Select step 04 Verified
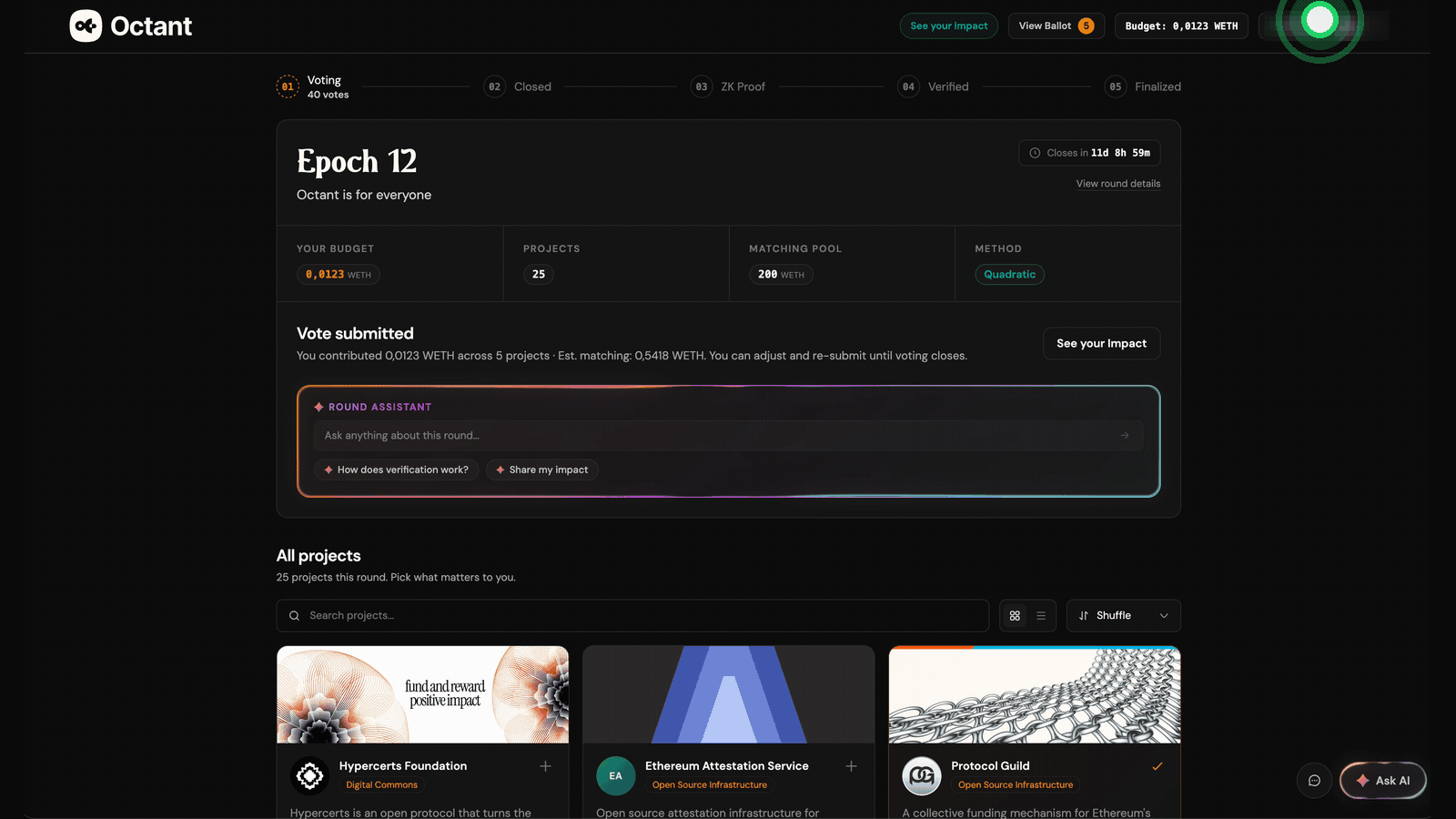This screenshot has width=1456, height=819. (x=933, y=86)
